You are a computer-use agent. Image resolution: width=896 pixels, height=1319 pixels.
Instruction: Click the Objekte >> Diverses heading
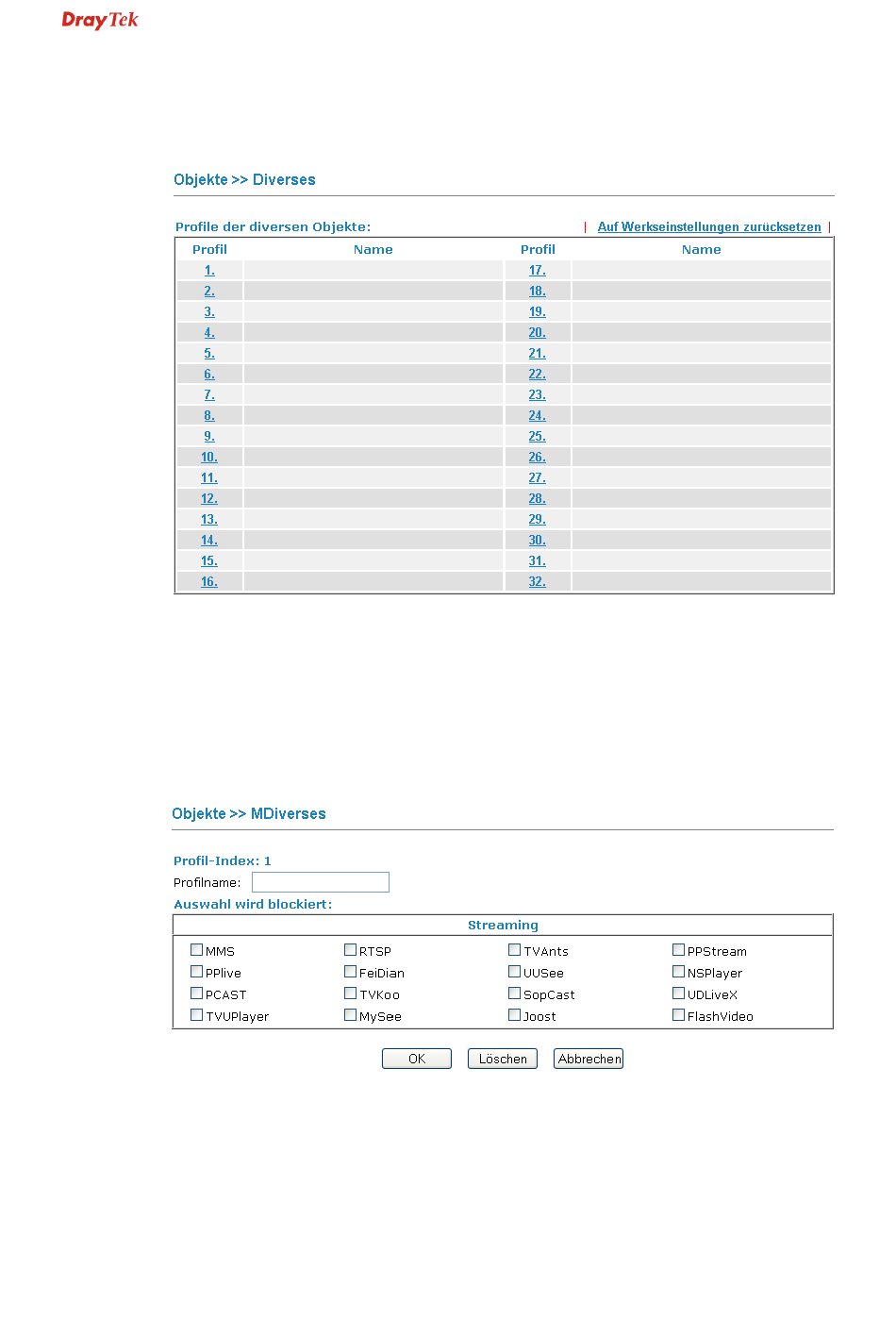pyautogui.click(x=244, y=180)
